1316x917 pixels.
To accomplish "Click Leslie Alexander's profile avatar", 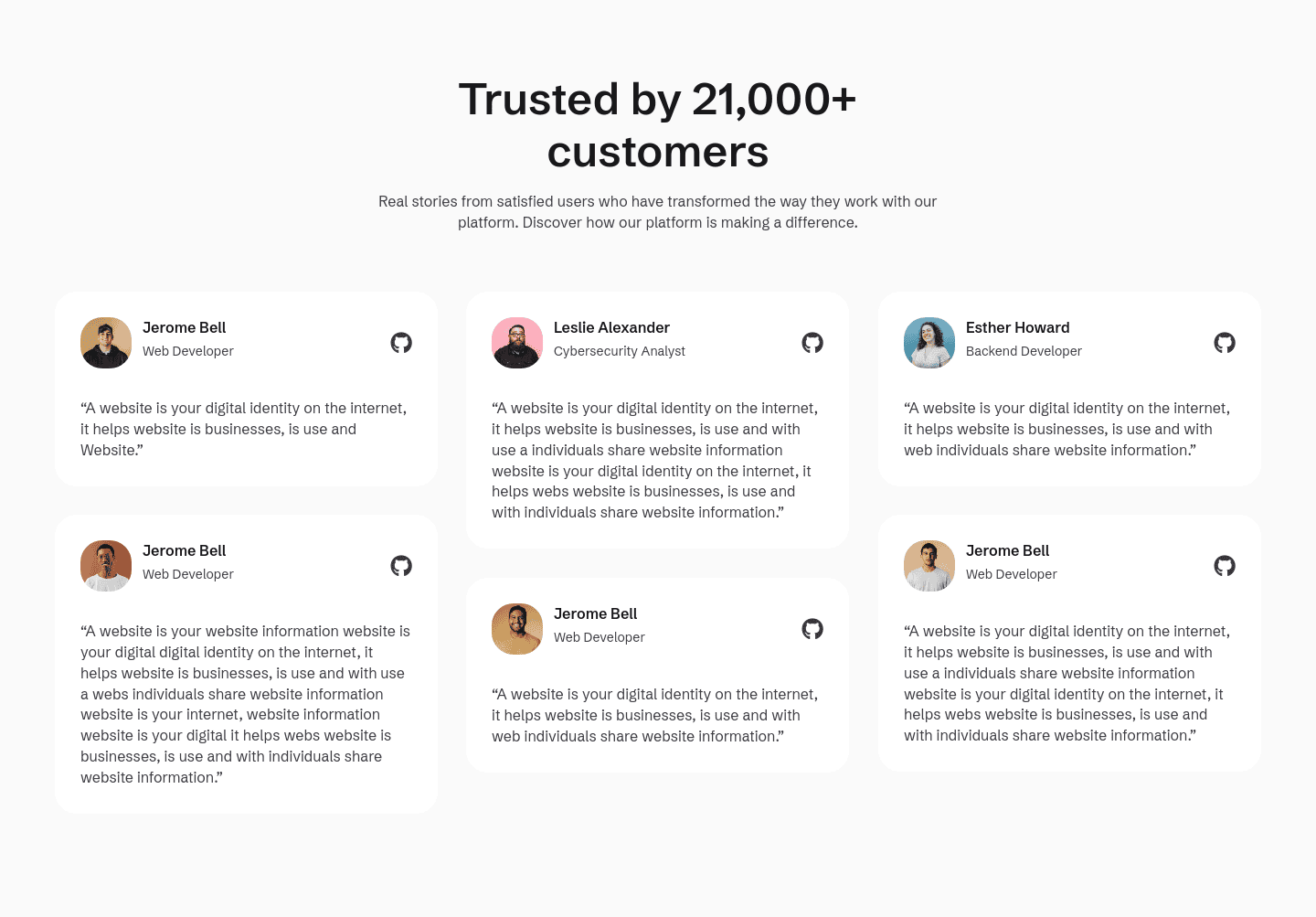I will click(x=517, y=343).
